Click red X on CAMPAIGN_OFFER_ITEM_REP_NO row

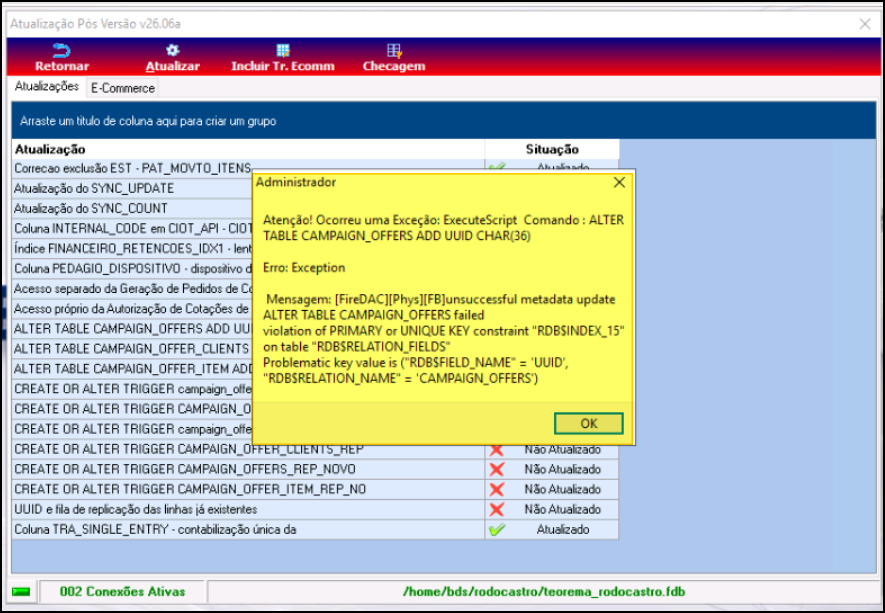point(497,489)
